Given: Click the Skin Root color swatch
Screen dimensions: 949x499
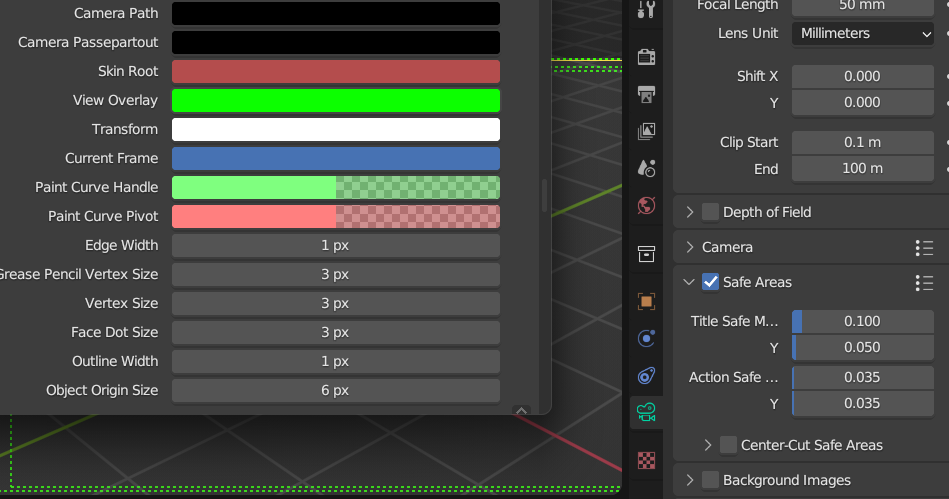Looking at the screenshot, I should click(336, 71).
